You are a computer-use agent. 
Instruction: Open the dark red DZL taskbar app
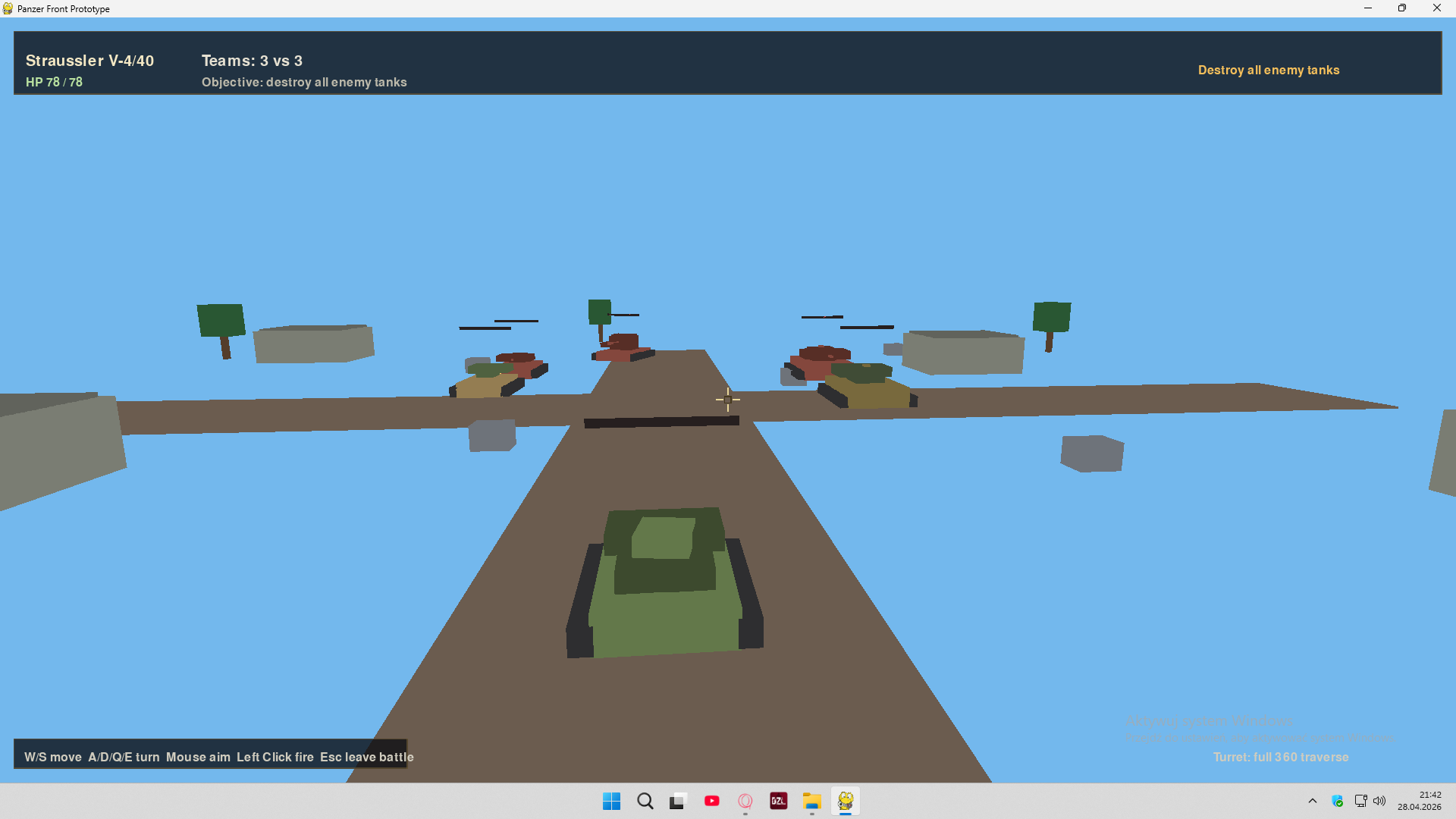pos(778,801)
